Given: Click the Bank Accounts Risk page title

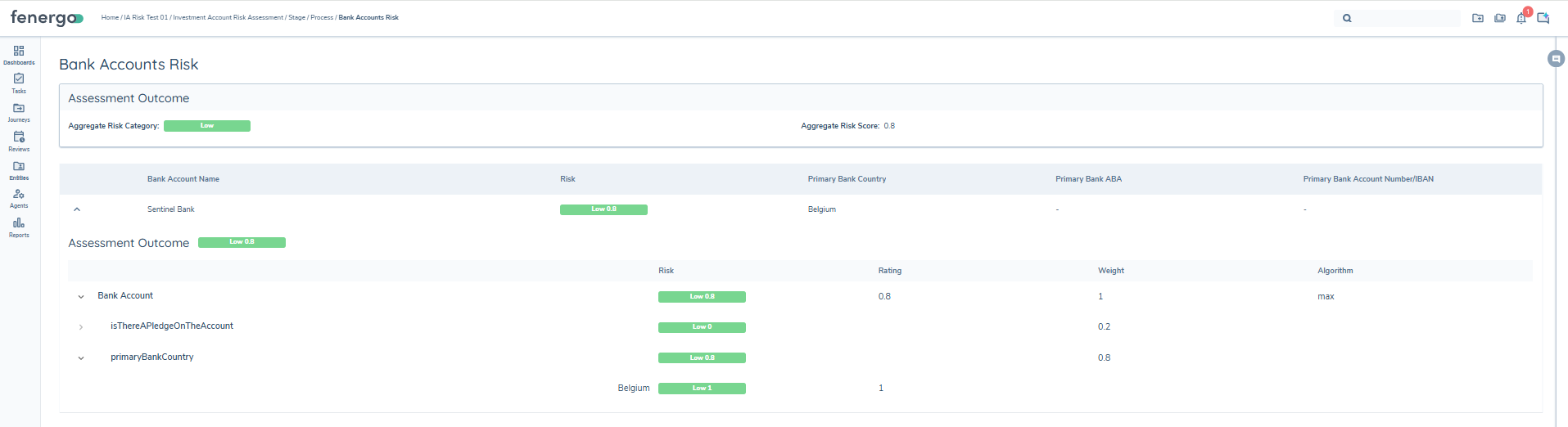Looking at the screenshot, I should [129, 65].
